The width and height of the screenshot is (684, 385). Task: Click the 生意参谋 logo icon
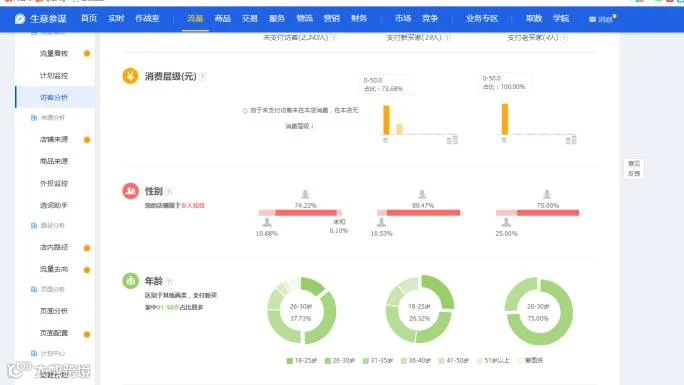pyautogui.click(x=20, y=19)
